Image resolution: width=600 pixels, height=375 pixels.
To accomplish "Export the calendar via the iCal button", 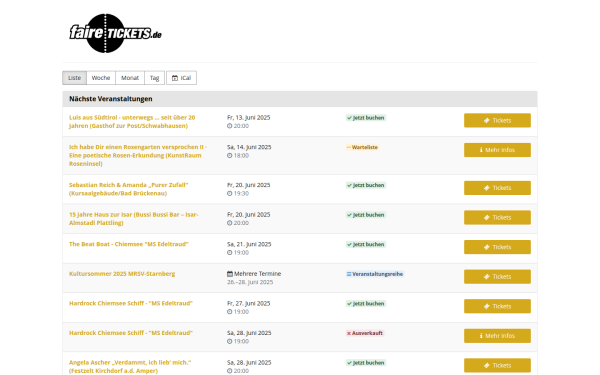I will coord(181,78).
